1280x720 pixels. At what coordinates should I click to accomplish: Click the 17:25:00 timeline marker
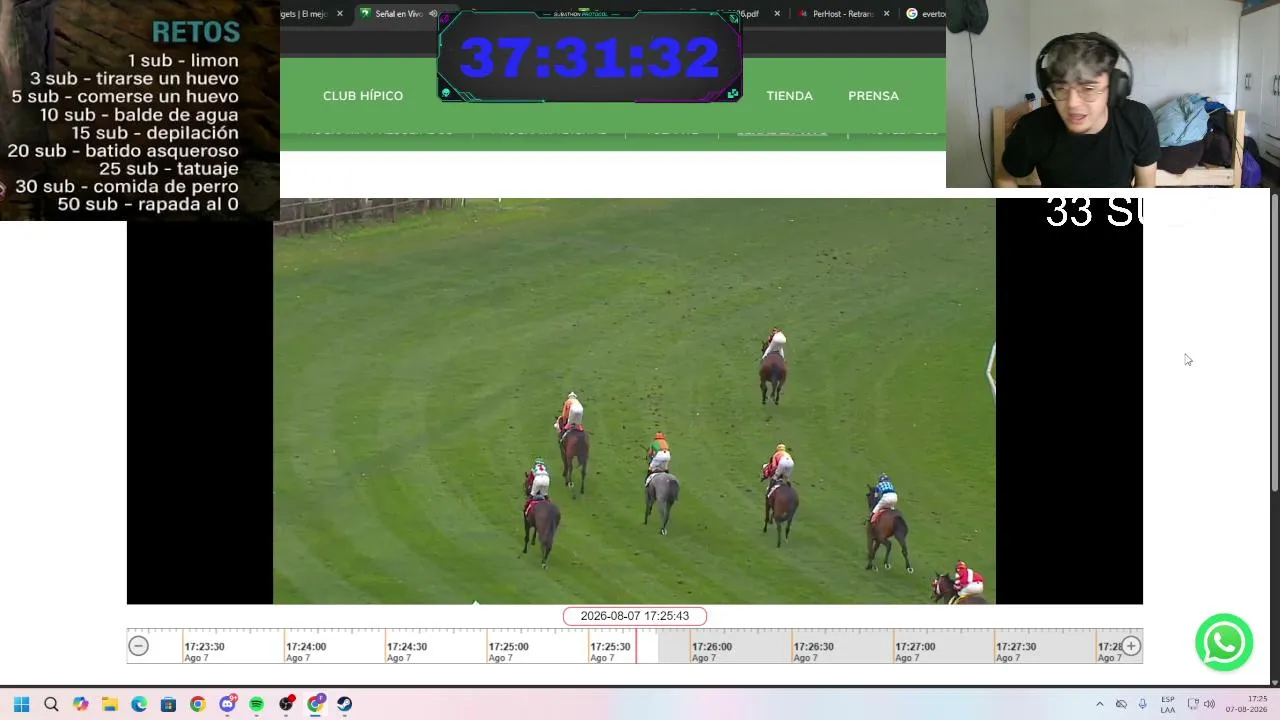[508, 647]
